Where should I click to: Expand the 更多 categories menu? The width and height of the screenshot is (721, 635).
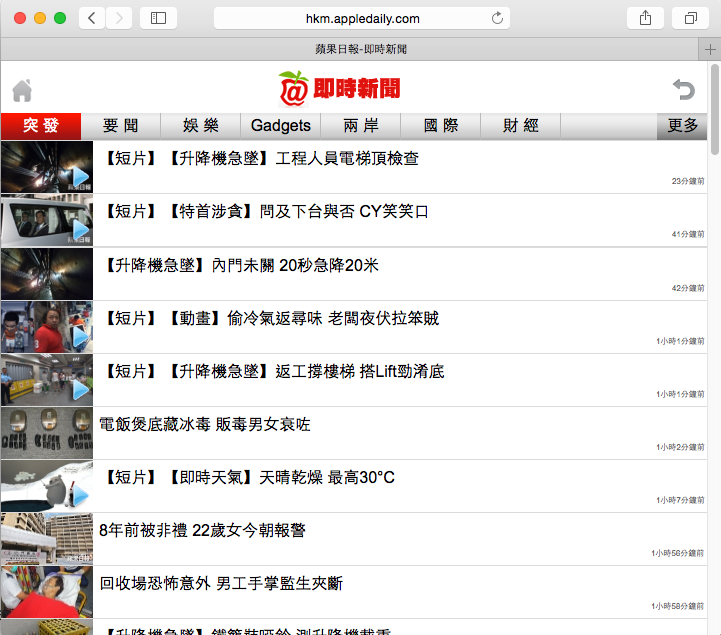[682, 125]
